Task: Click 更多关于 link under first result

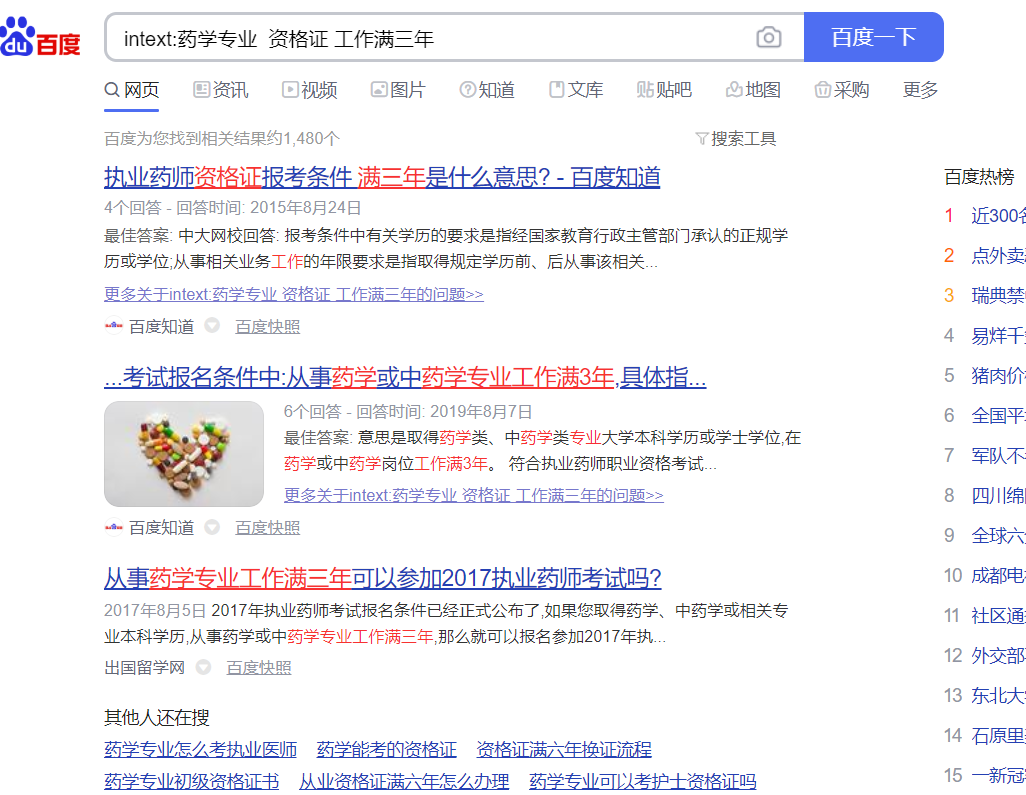Action: tap(294, 294)
